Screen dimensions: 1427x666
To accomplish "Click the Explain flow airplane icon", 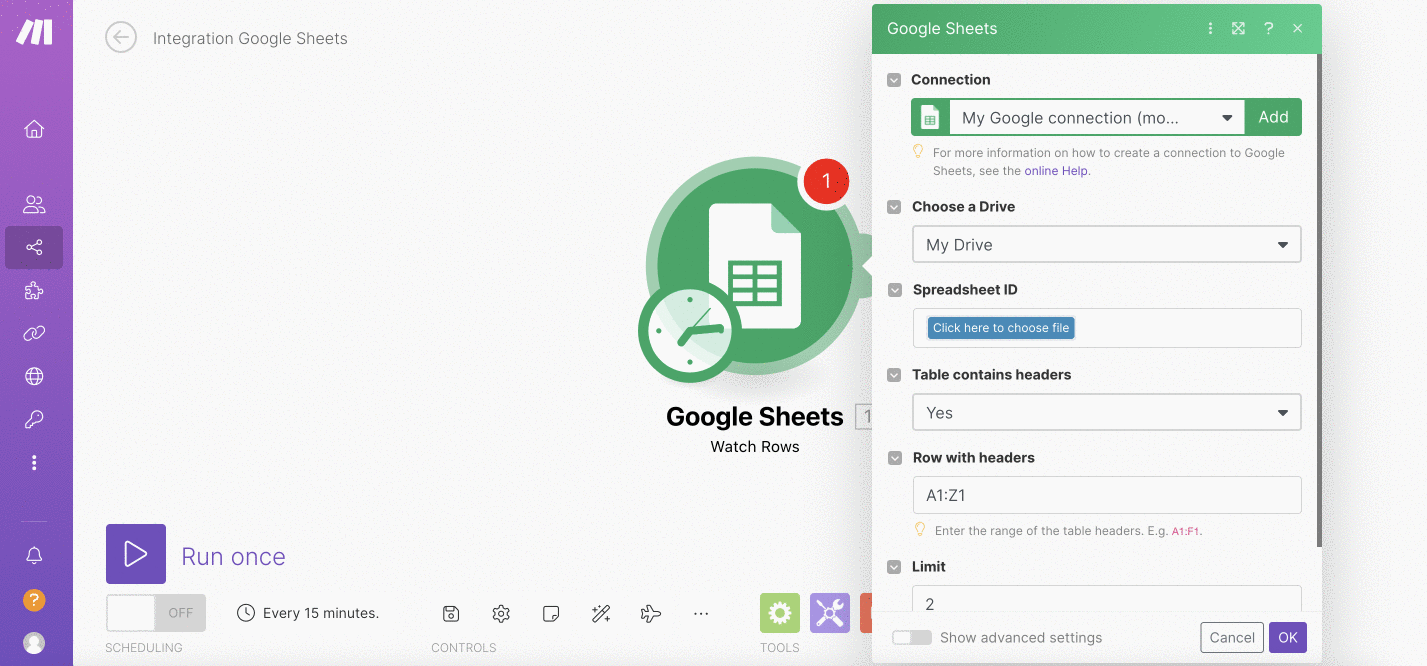I will tap(651, 614).
